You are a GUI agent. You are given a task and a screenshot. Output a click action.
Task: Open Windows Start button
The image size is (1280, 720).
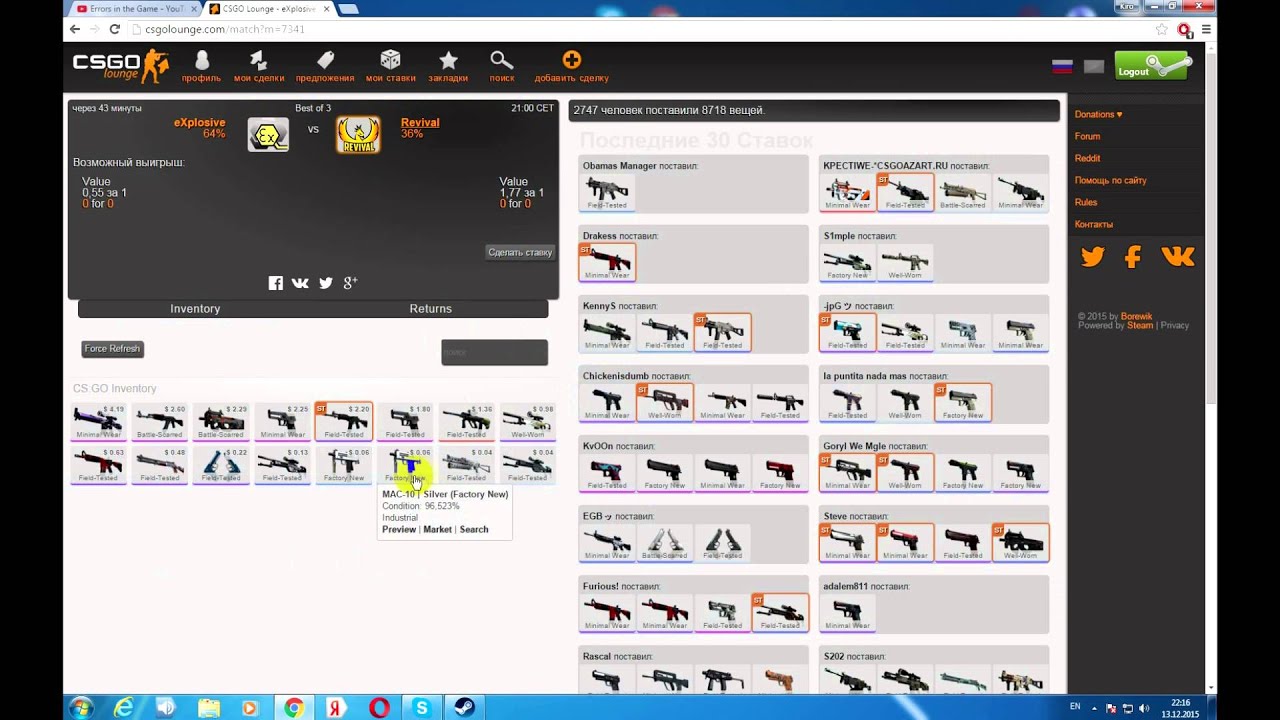pyautogui.click(x=81, y=708)
